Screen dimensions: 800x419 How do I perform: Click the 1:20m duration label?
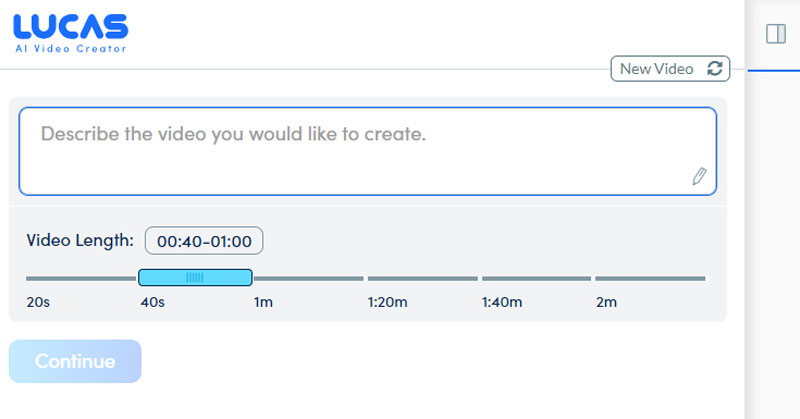[x=388, y=302]
